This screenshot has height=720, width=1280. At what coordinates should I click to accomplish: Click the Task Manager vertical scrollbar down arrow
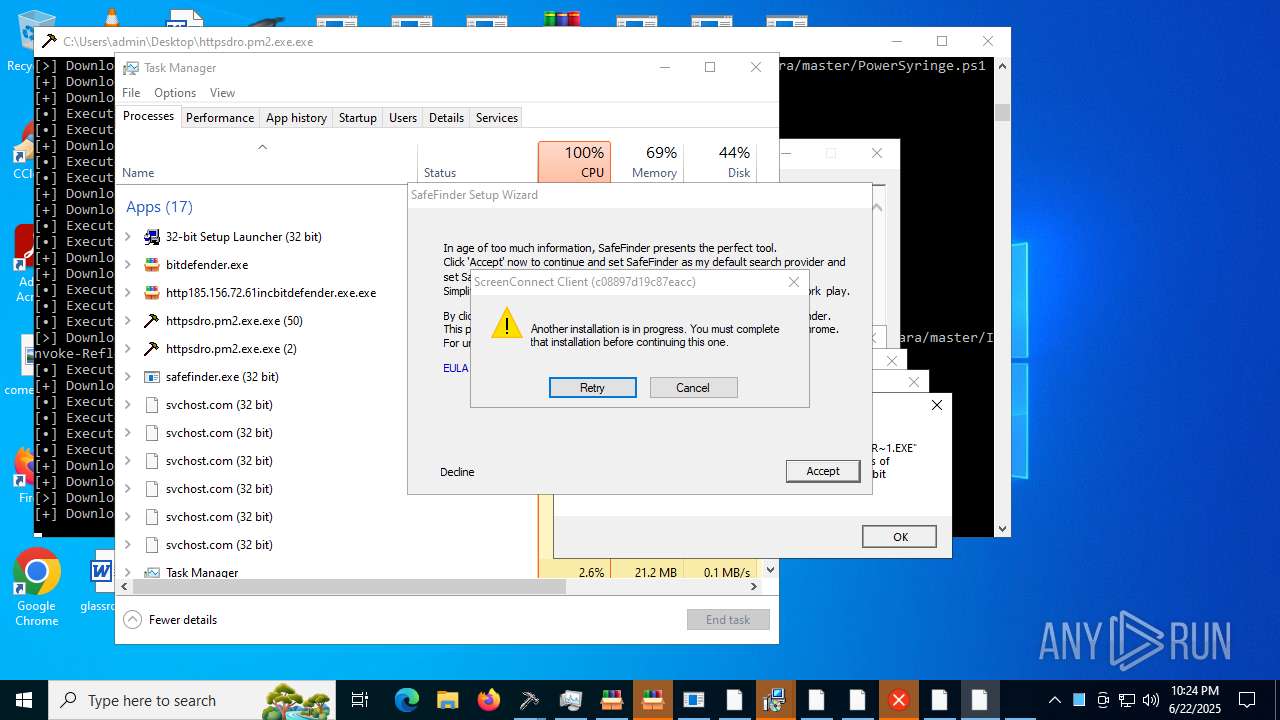point(770,570)
